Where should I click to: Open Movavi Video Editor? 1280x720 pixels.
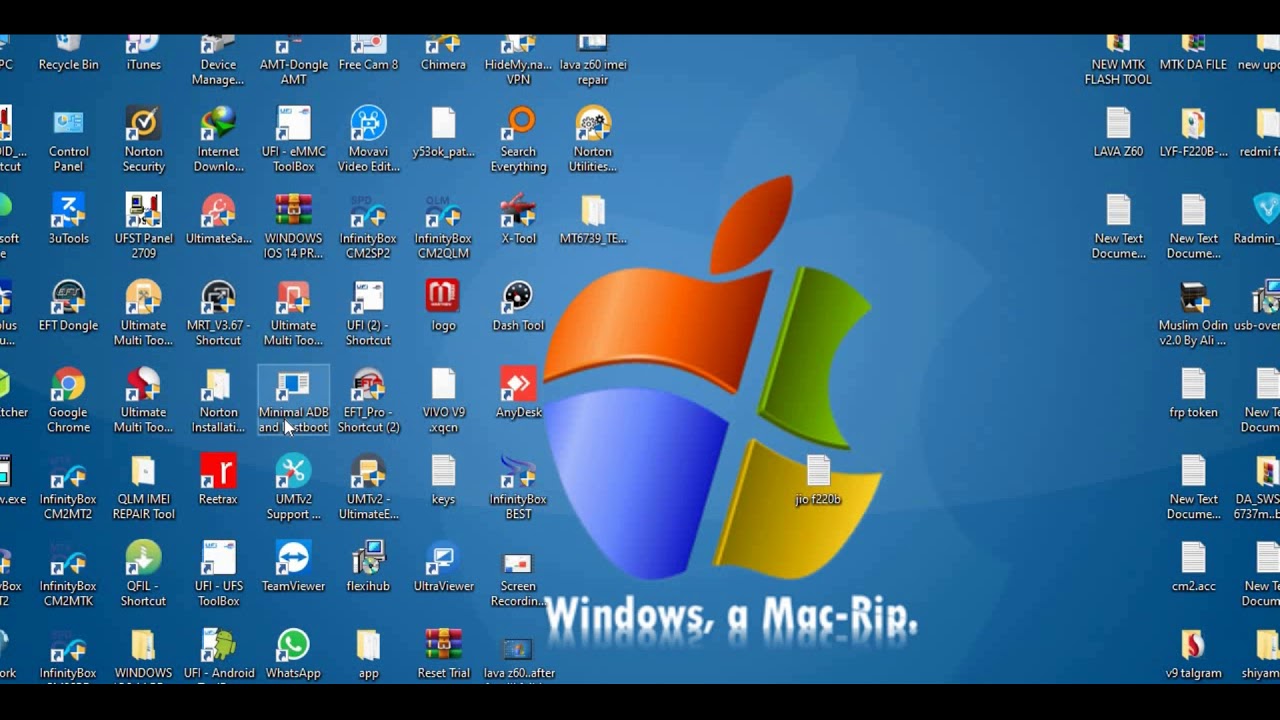[368, 140]
